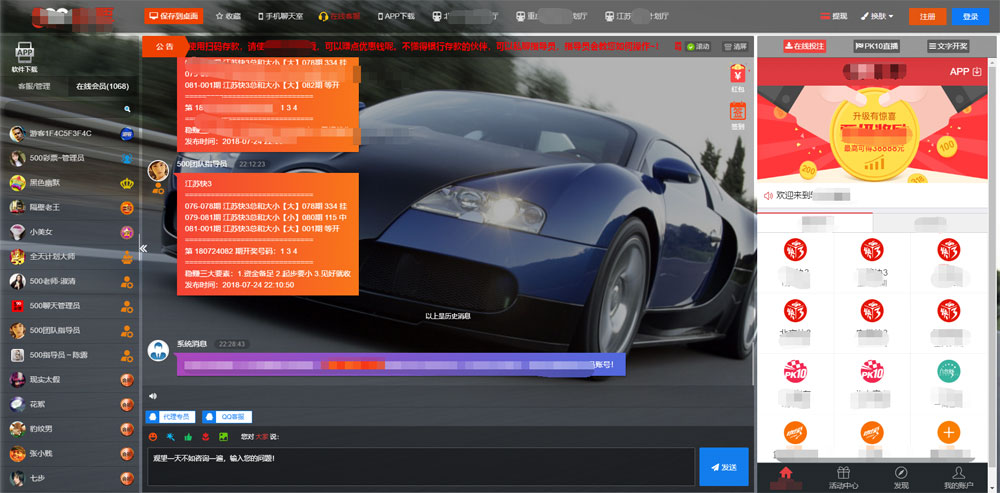This screenshot has height=493, width=1000.
Task: Switch to the 在线会员(1068) tab
Action: click(103, 87)
